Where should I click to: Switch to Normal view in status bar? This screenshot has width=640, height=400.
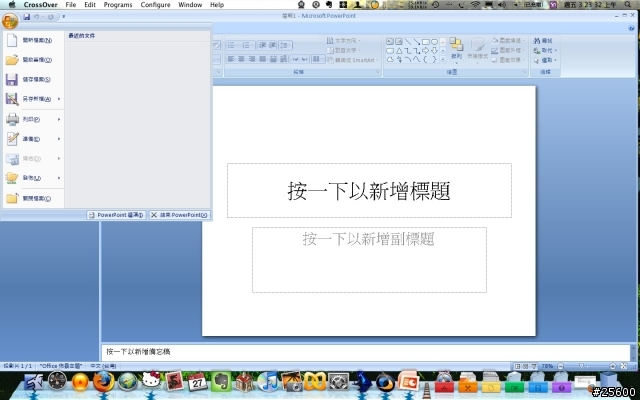click(x=518, y=366)
